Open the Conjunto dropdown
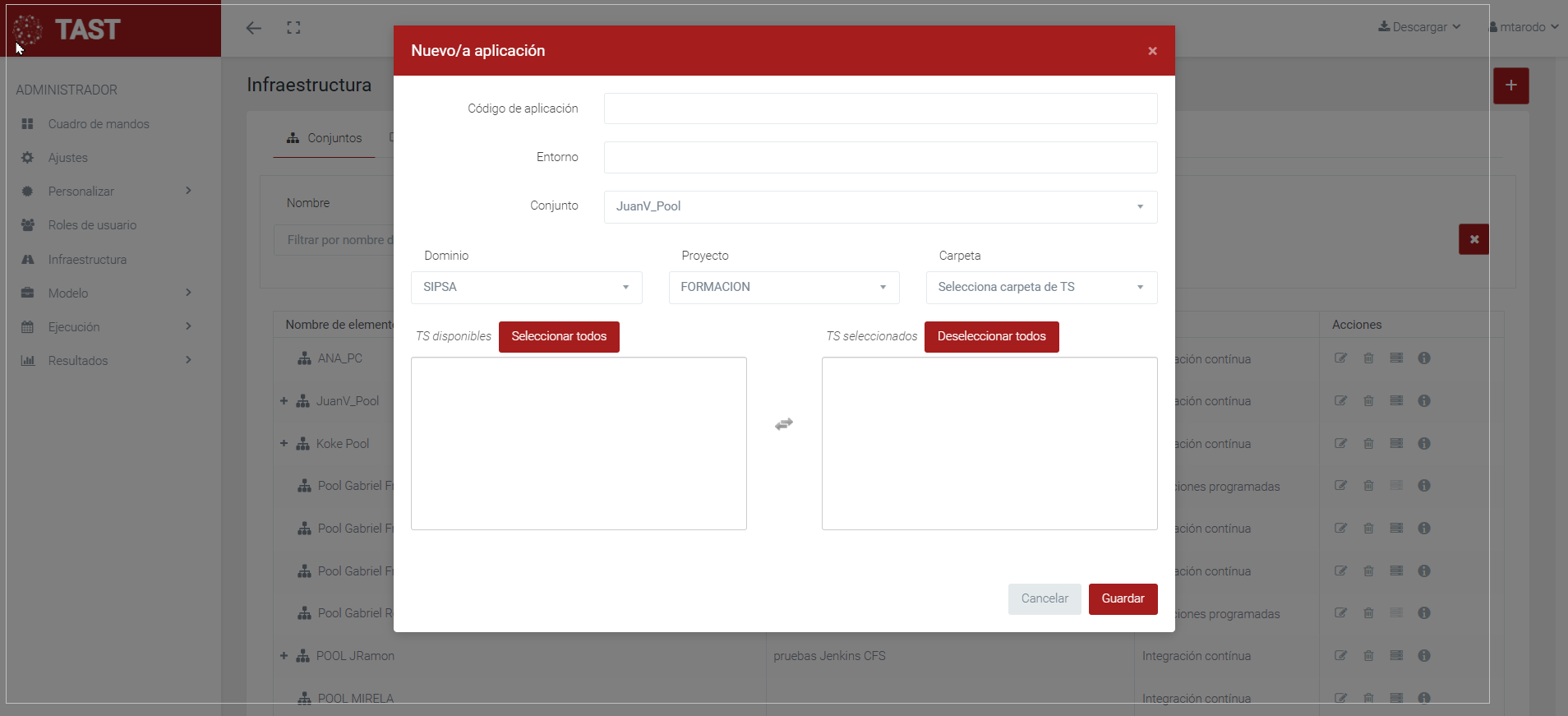 point(880,207)
